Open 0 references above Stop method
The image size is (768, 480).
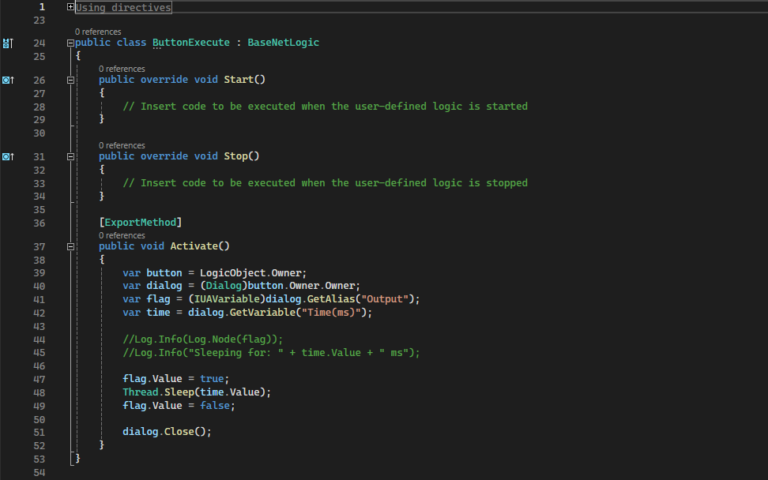121,146
